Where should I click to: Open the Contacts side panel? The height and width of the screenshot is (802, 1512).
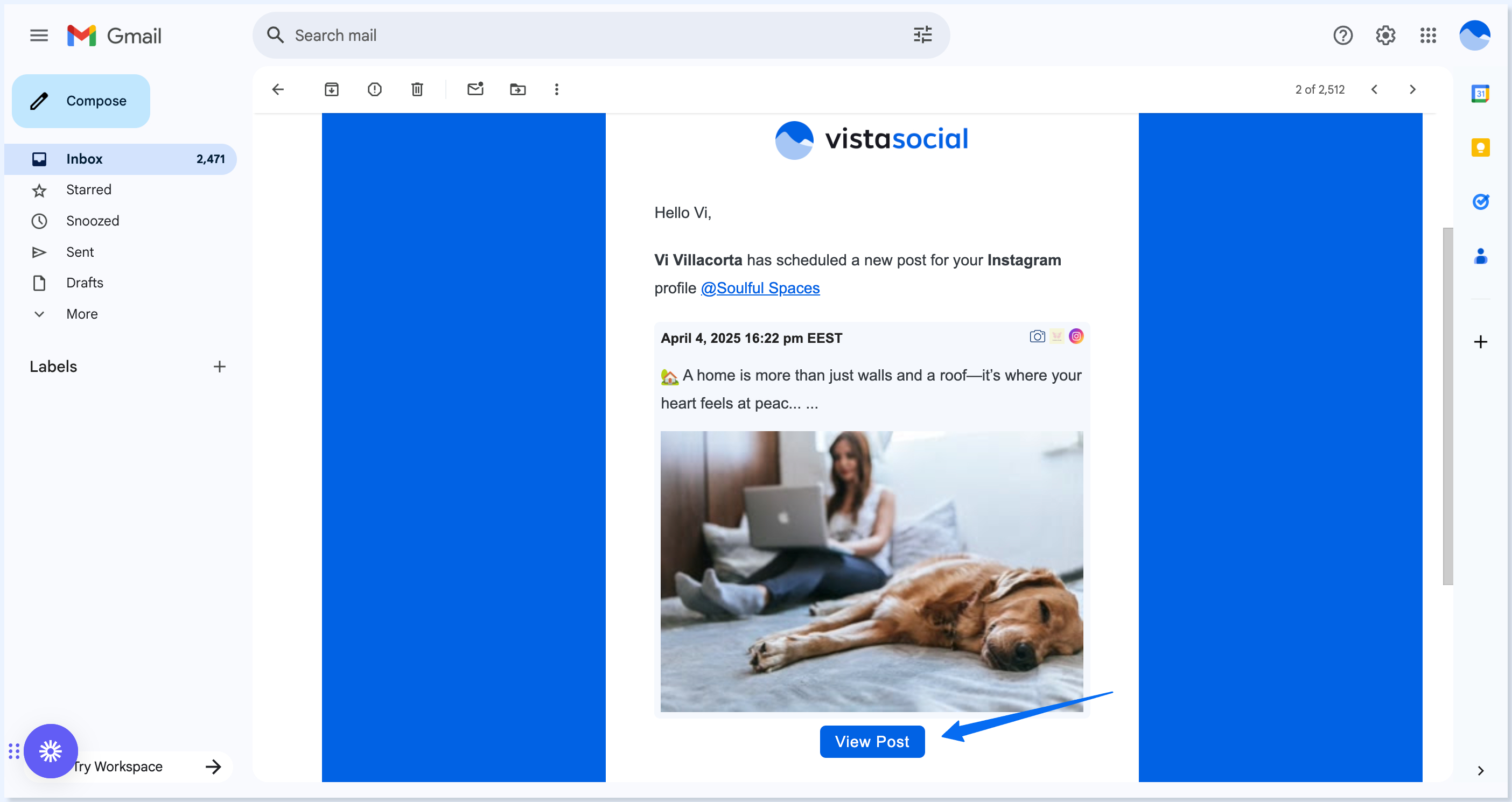pos(1480,256)
